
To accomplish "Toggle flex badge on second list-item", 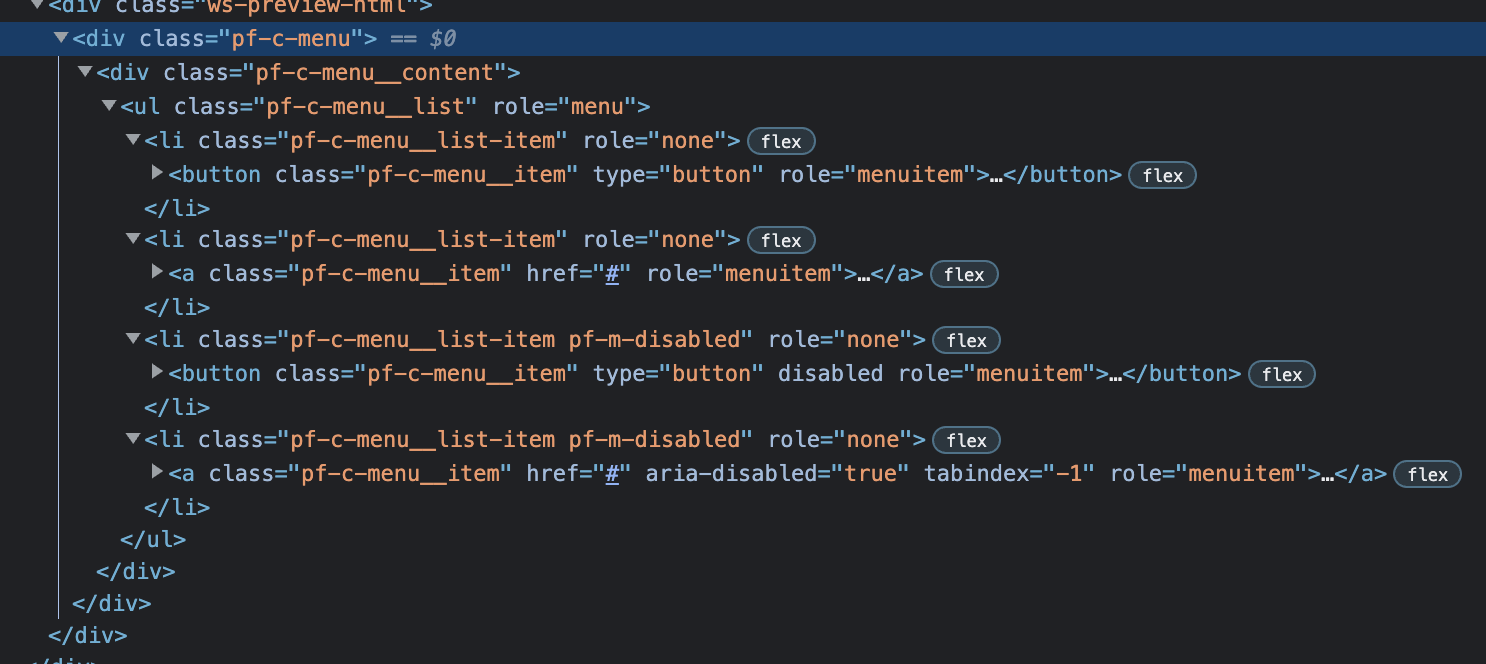I will point(781,240).
